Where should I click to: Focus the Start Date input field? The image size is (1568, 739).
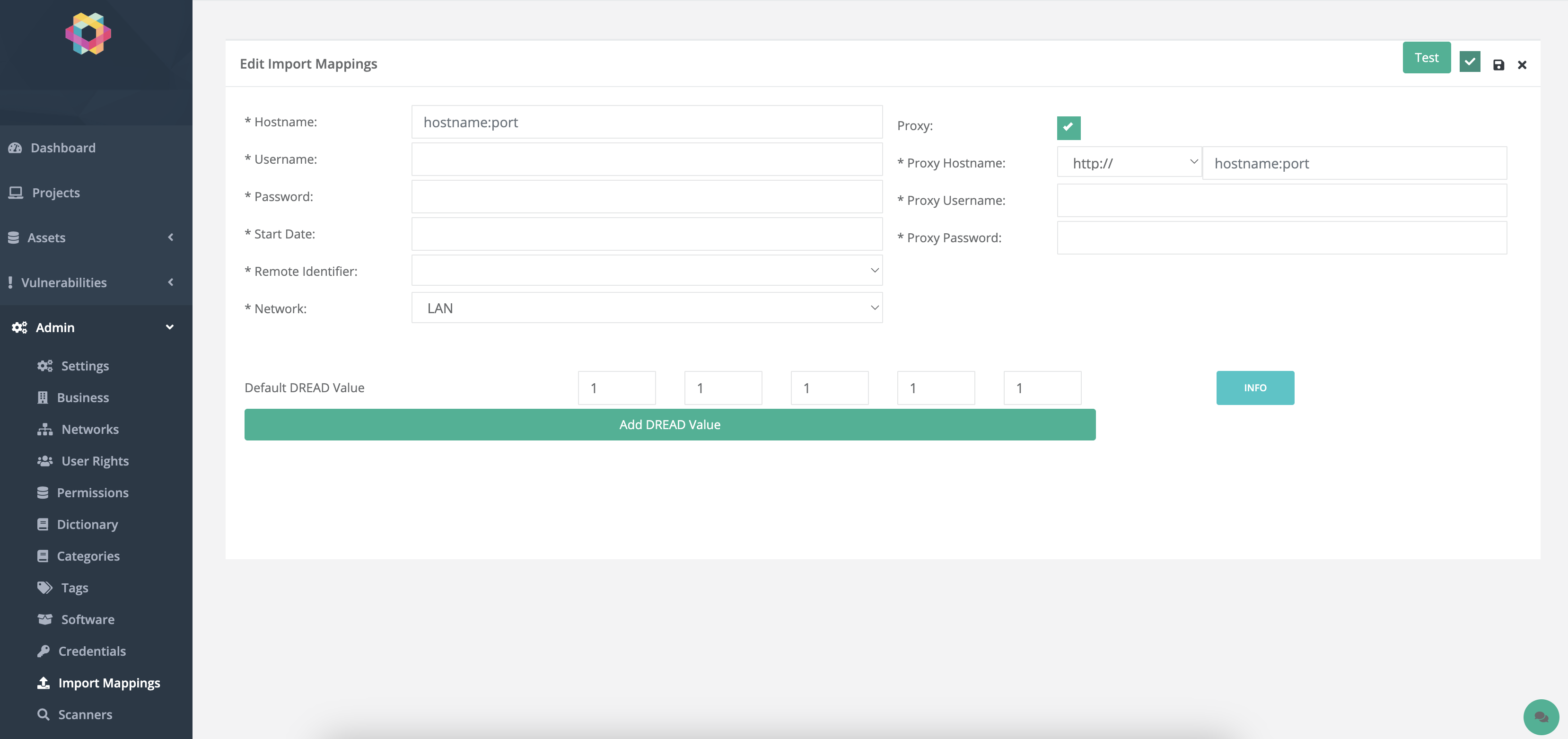[x=647, y=234]
